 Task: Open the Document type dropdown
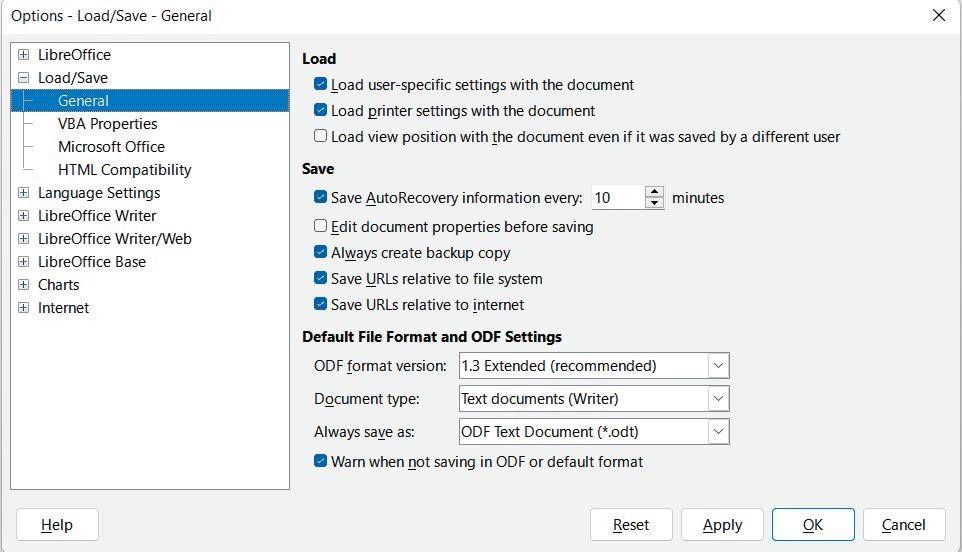717,399
